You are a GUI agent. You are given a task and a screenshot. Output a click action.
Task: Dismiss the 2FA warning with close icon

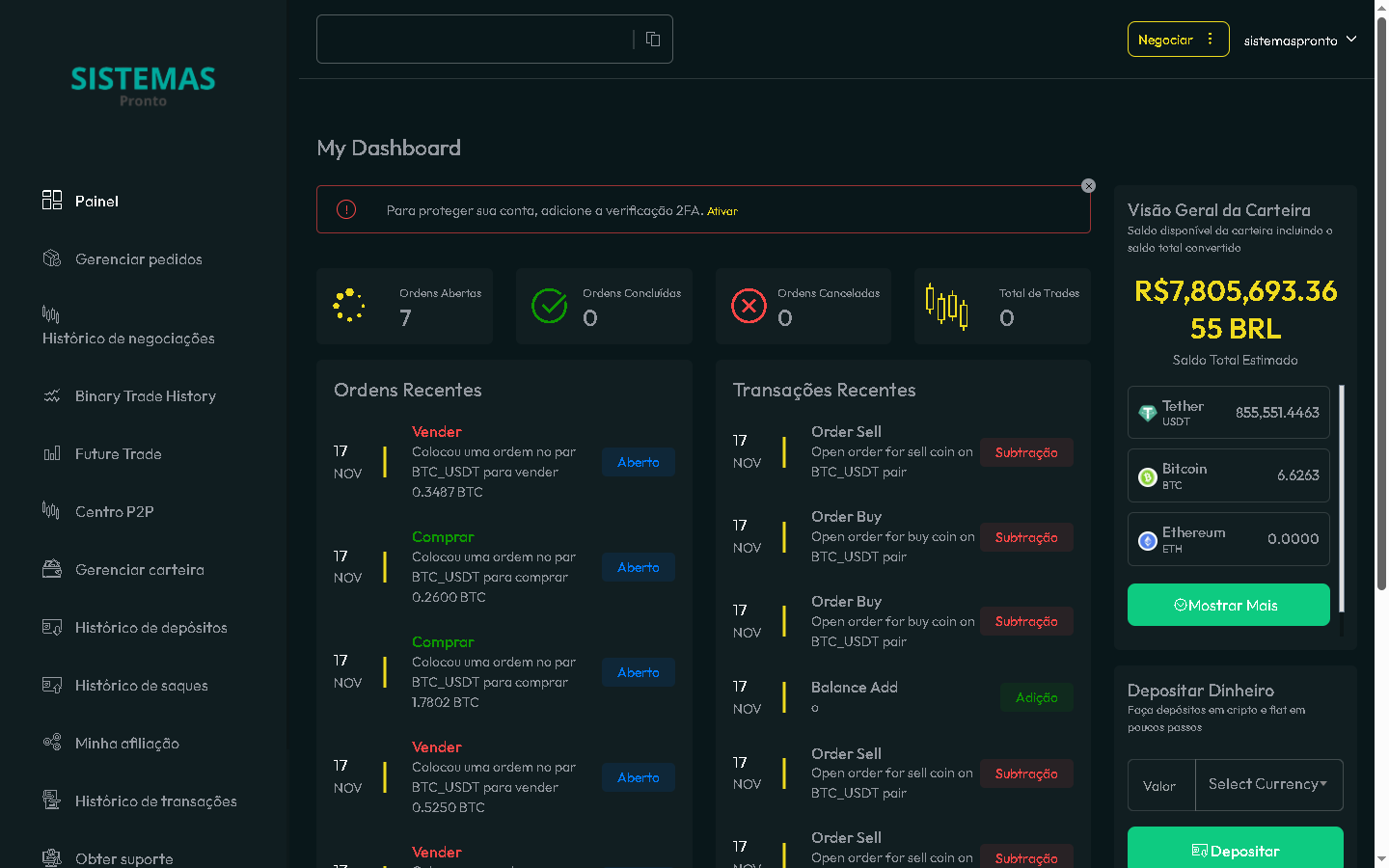1088,186
